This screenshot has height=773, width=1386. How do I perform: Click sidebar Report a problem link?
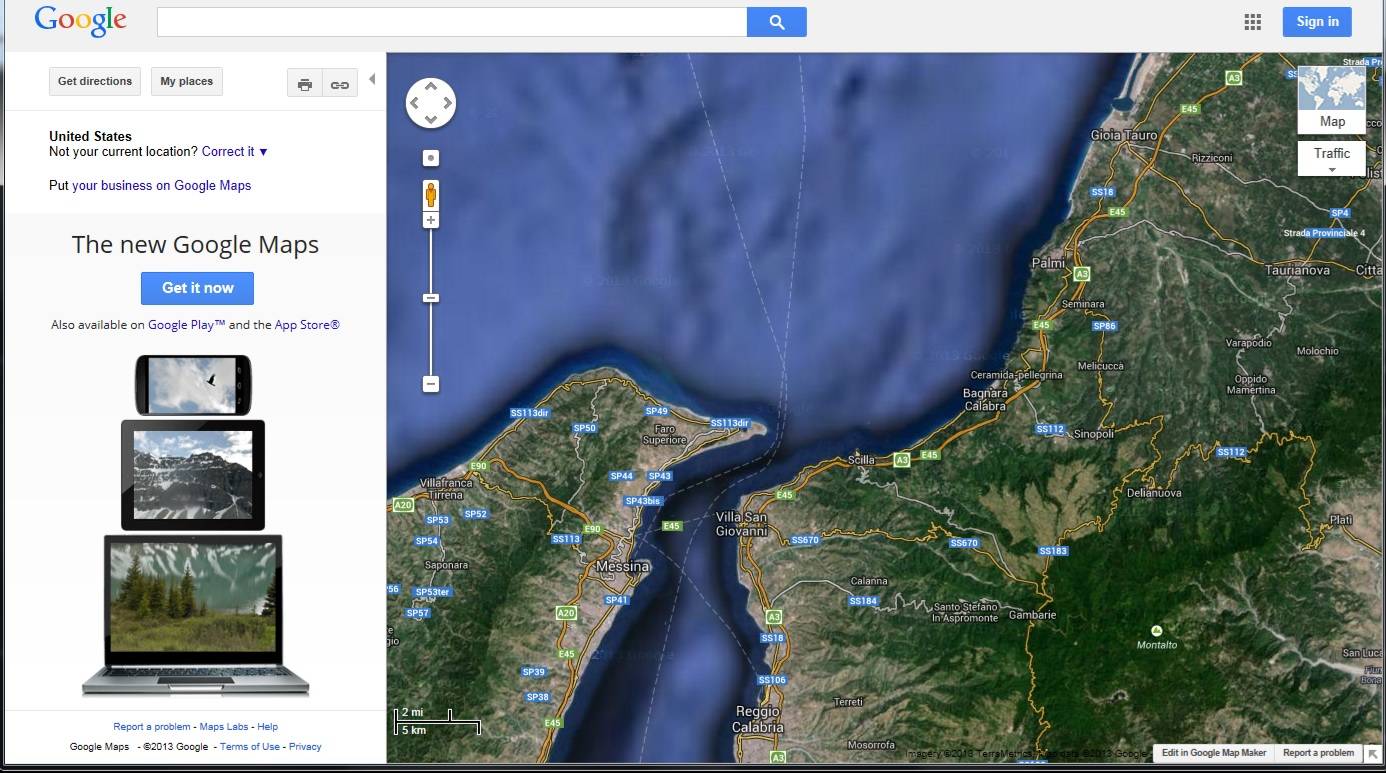tap(151, 727)
